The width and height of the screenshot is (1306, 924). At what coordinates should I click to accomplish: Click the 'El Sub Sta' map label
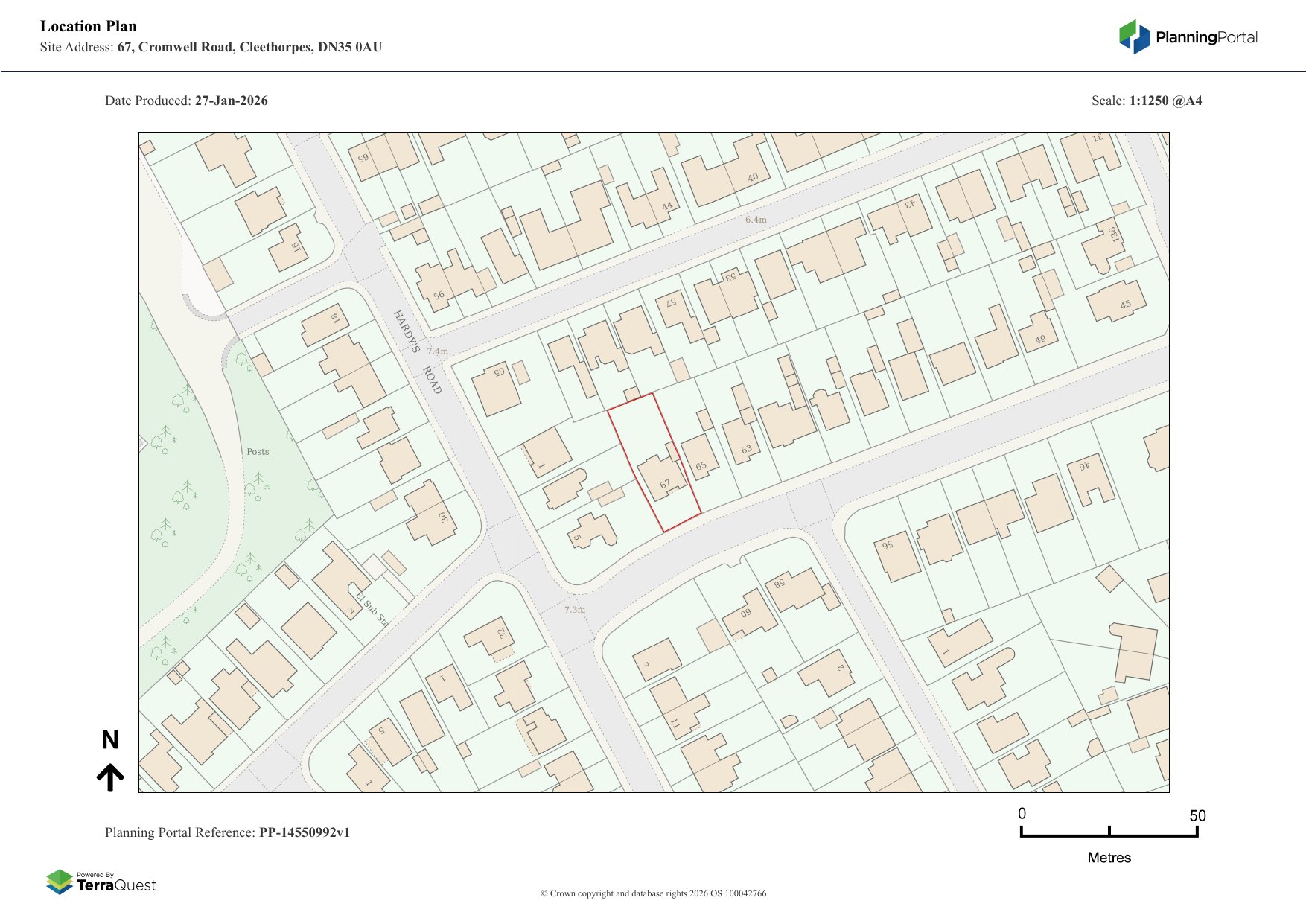(x=372, y=608)
